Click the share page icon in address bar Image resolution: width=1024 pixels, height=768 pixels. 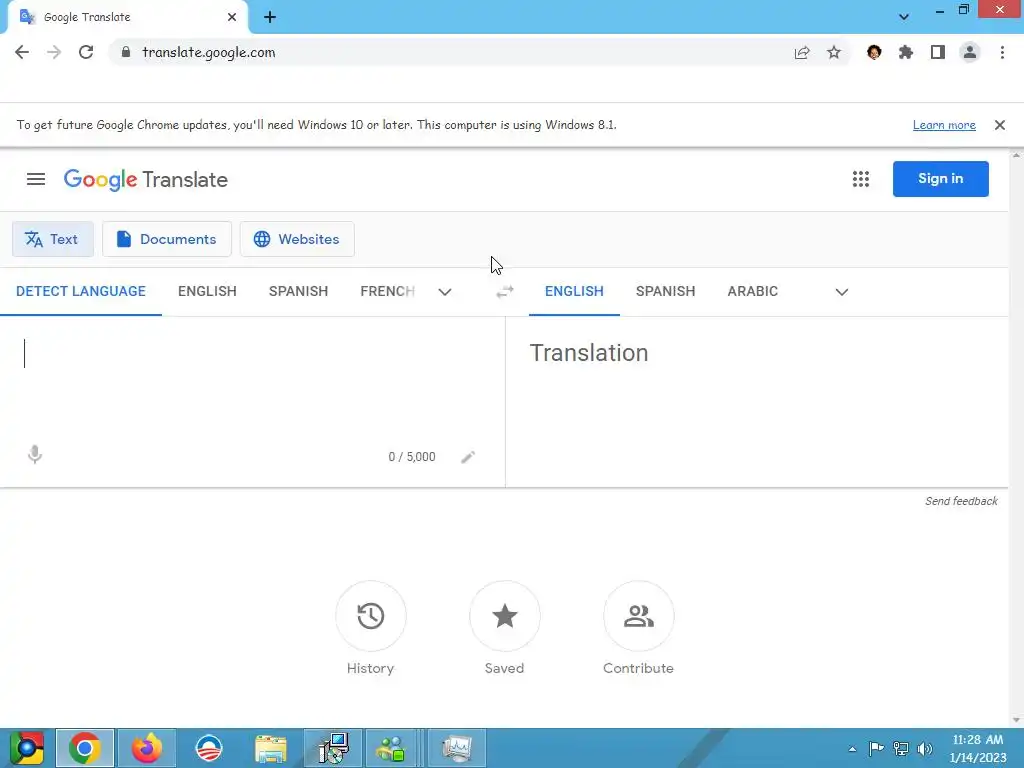(802, 53)
